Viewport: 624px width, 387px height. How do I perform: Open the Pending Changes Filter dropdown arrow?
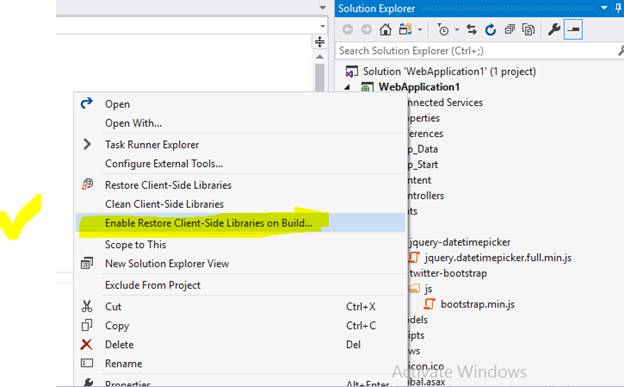click(x=457, y=29)
